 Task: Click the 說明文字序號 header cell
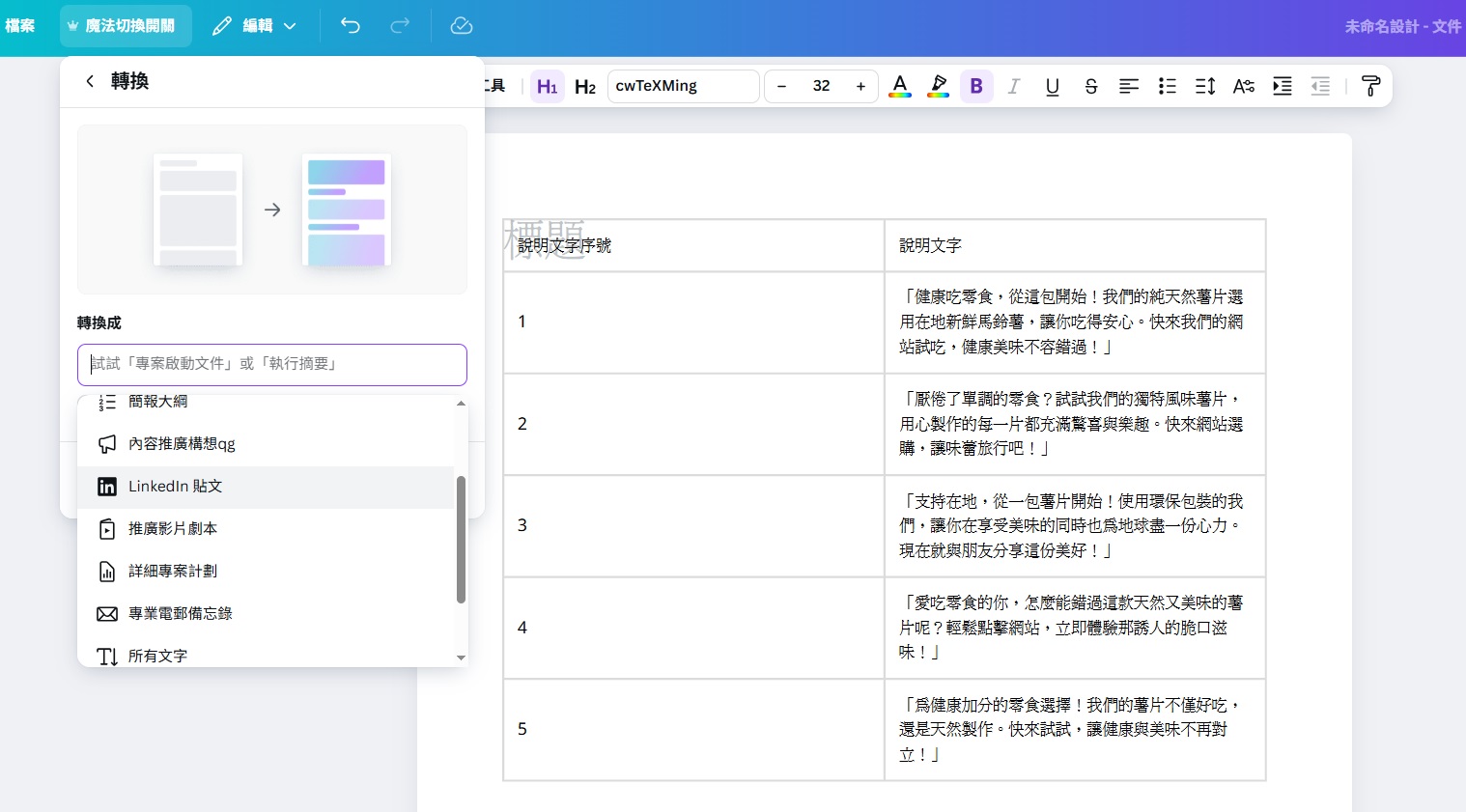click(693, 245)
